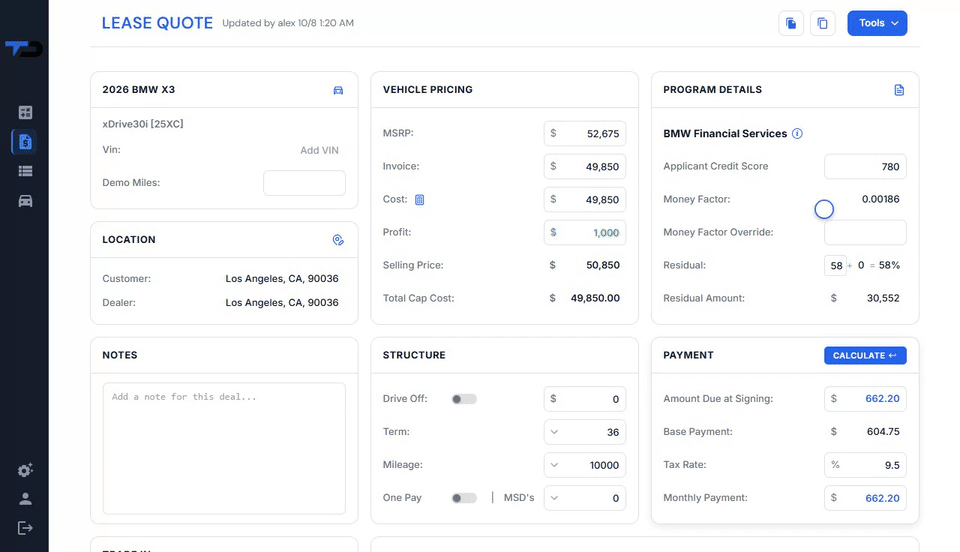Edit the Monthly Payment field 662.20
Viewport: 960px width, 552px height.
pos(865,498)
